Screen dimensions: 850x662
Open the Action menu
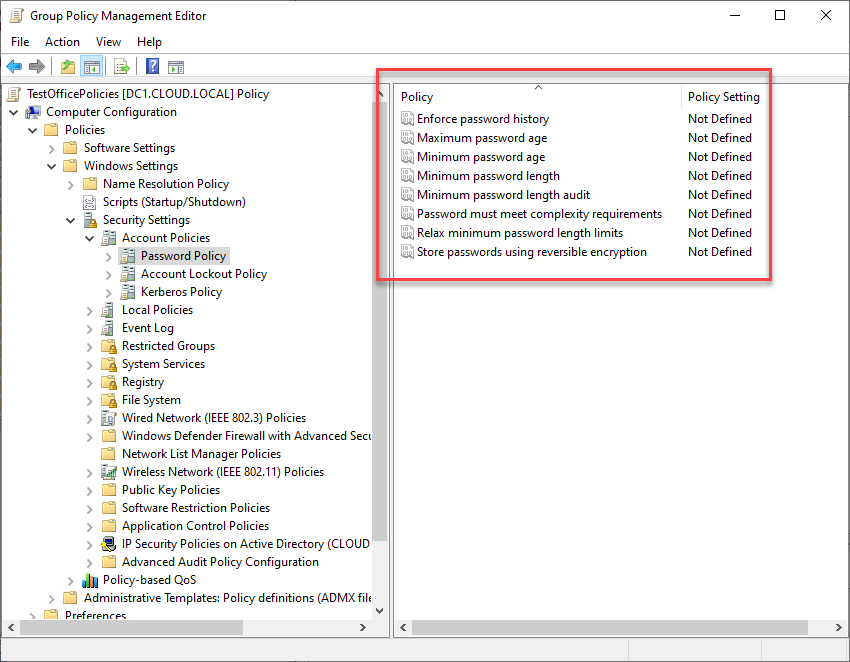coord(62,42)
